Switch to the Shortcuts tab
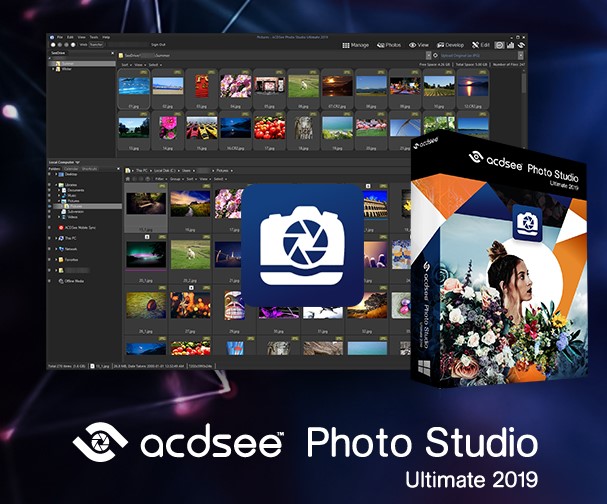This screenshot has width=607, height=504. (x=89, y=169)
